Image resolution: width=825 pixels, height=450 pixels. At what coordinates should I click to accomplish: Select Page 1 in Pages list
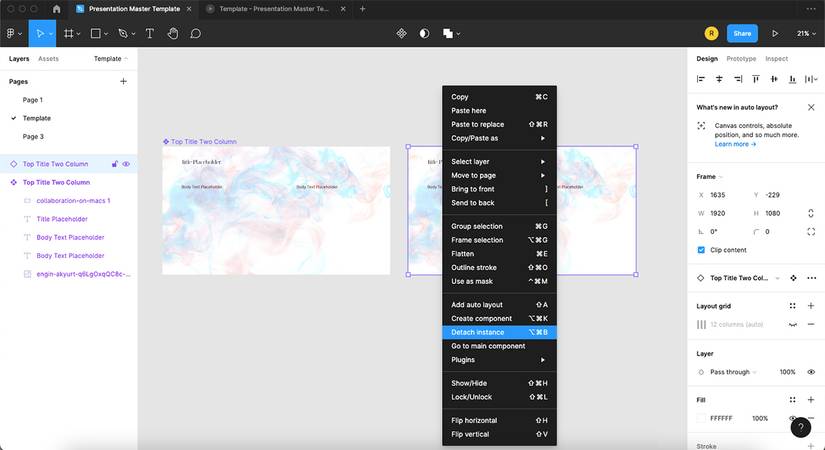click(x=33, y=99)
